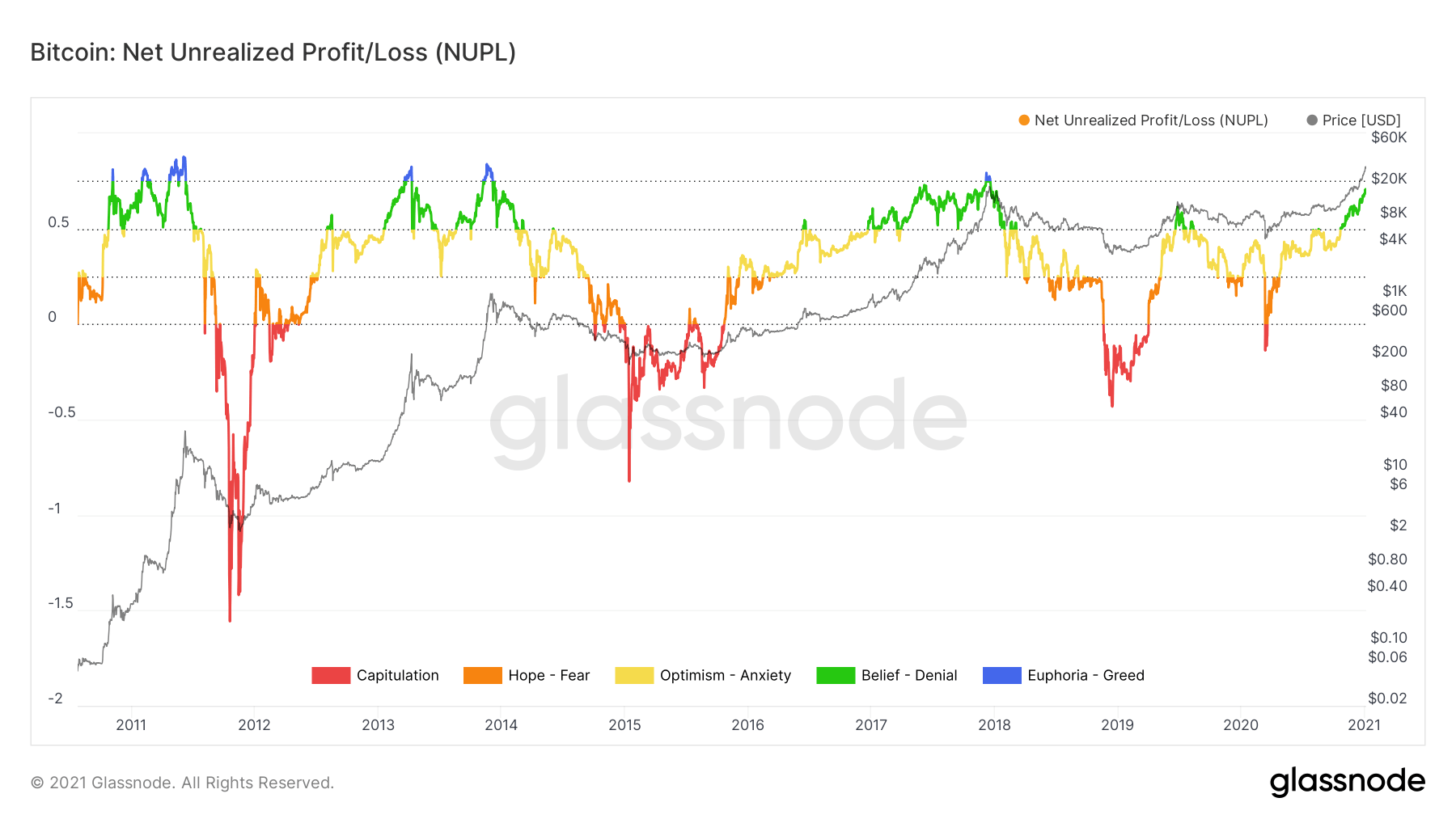Click the orange NUPL legend dot
This screenshot has width=1456, height=819.
point(1024,120)
